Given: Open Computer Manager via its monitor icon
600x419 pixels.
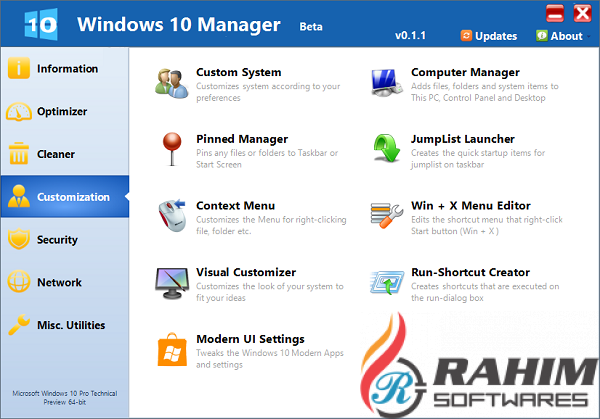Looking at the screenshot, I should 386,83.
